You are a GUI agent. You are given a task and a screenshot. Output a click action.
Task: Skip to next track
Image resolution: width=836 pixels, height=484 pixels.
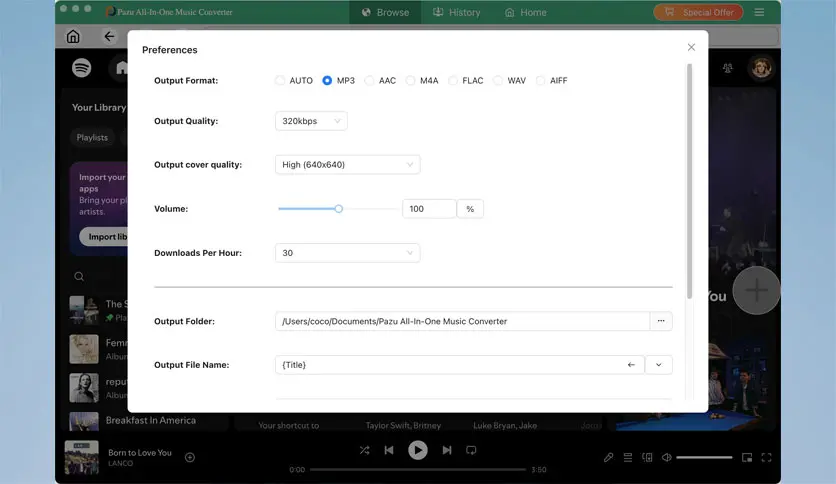pyautogui.click(x=447, y=450)
